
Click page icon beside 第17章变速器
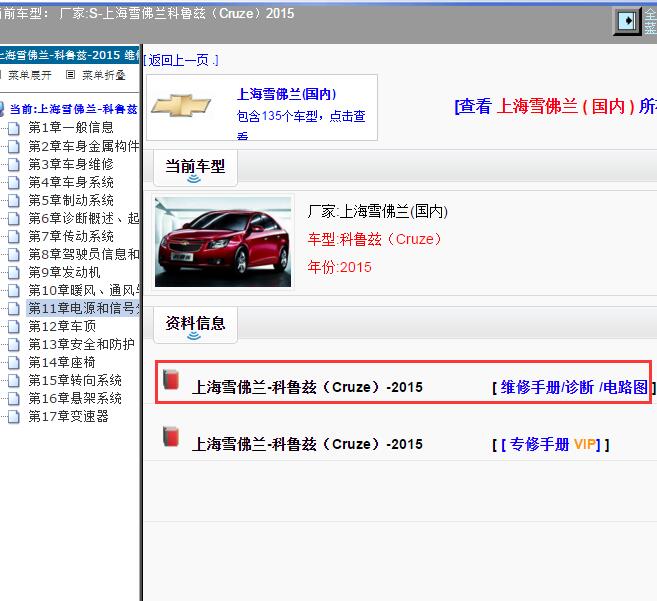(x=14, y=417)
